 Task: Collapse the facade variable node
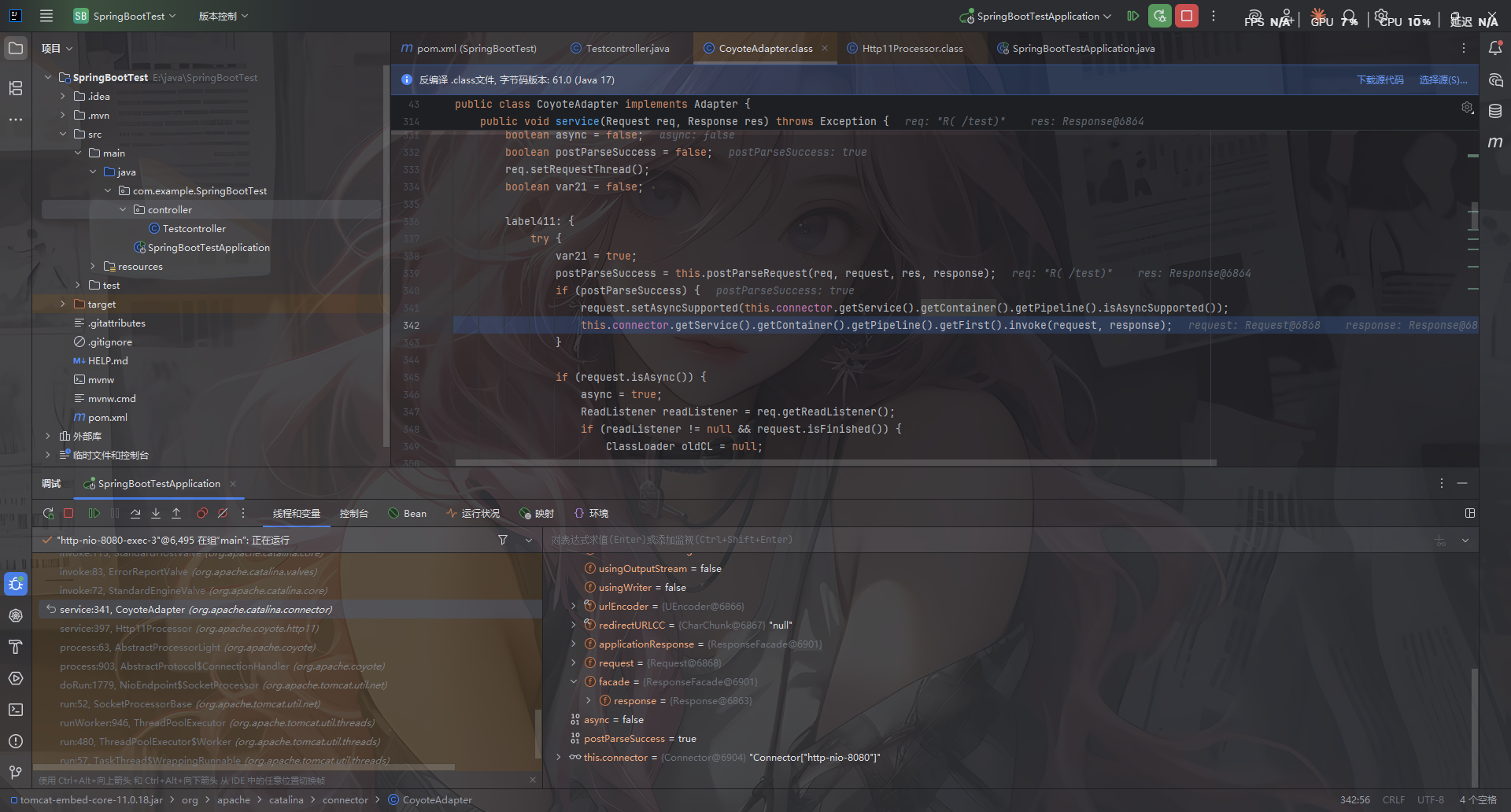(x=574, y=681)
